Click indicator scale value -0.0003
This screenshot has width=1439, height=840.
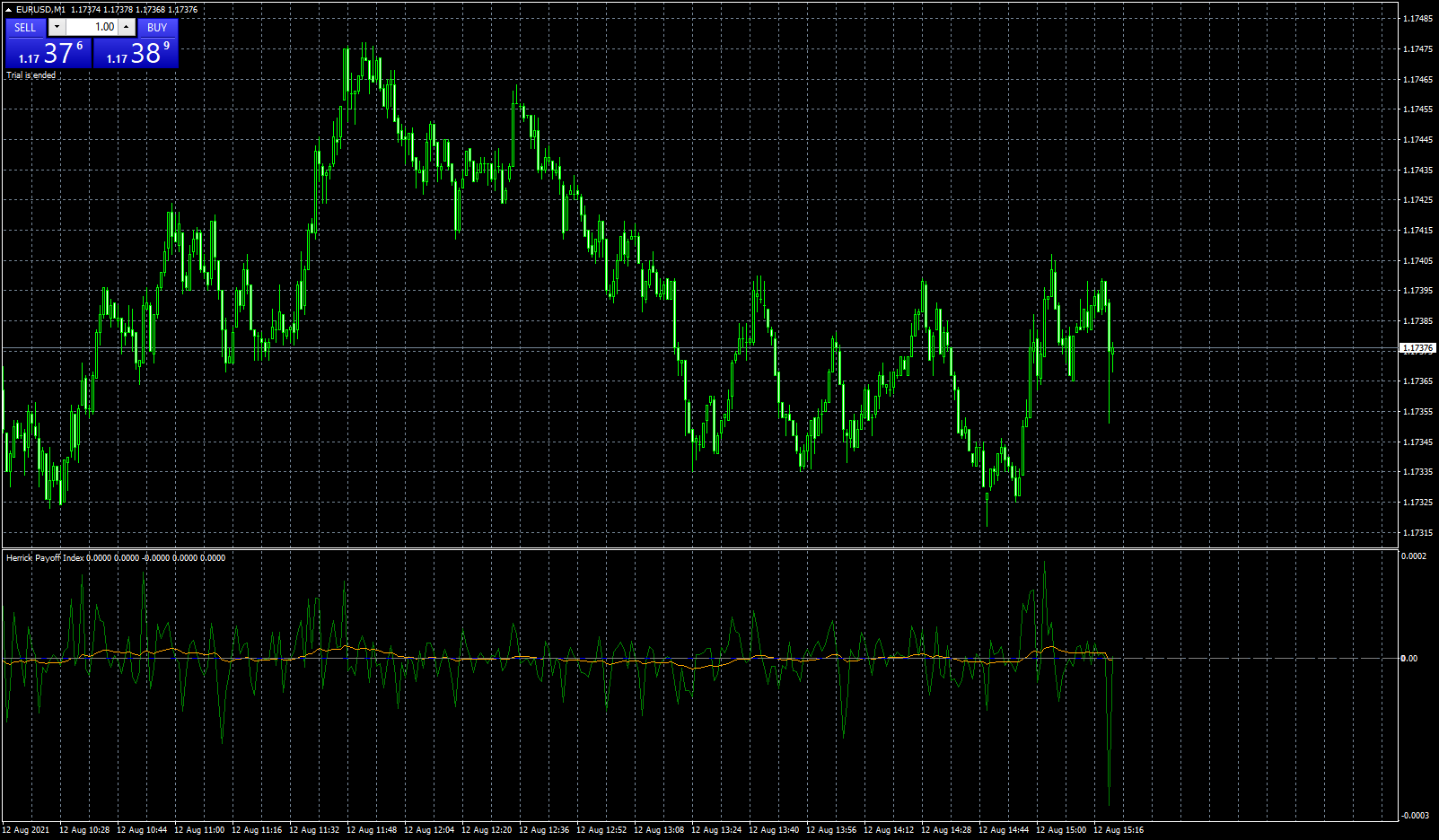(1415, 815)
